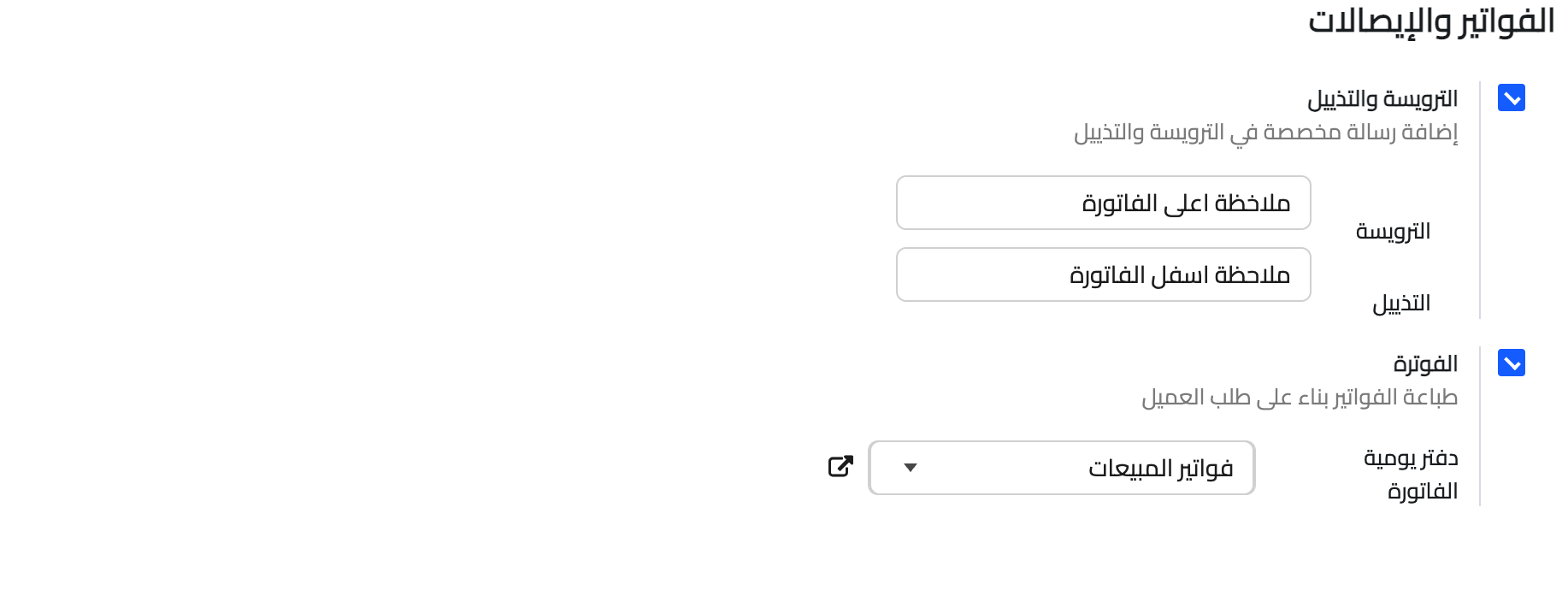The width and height of the screenshot is (1568, 602).
Task: Open the فواتير المبيعات journal dropdown
Action: point(1061,468)
